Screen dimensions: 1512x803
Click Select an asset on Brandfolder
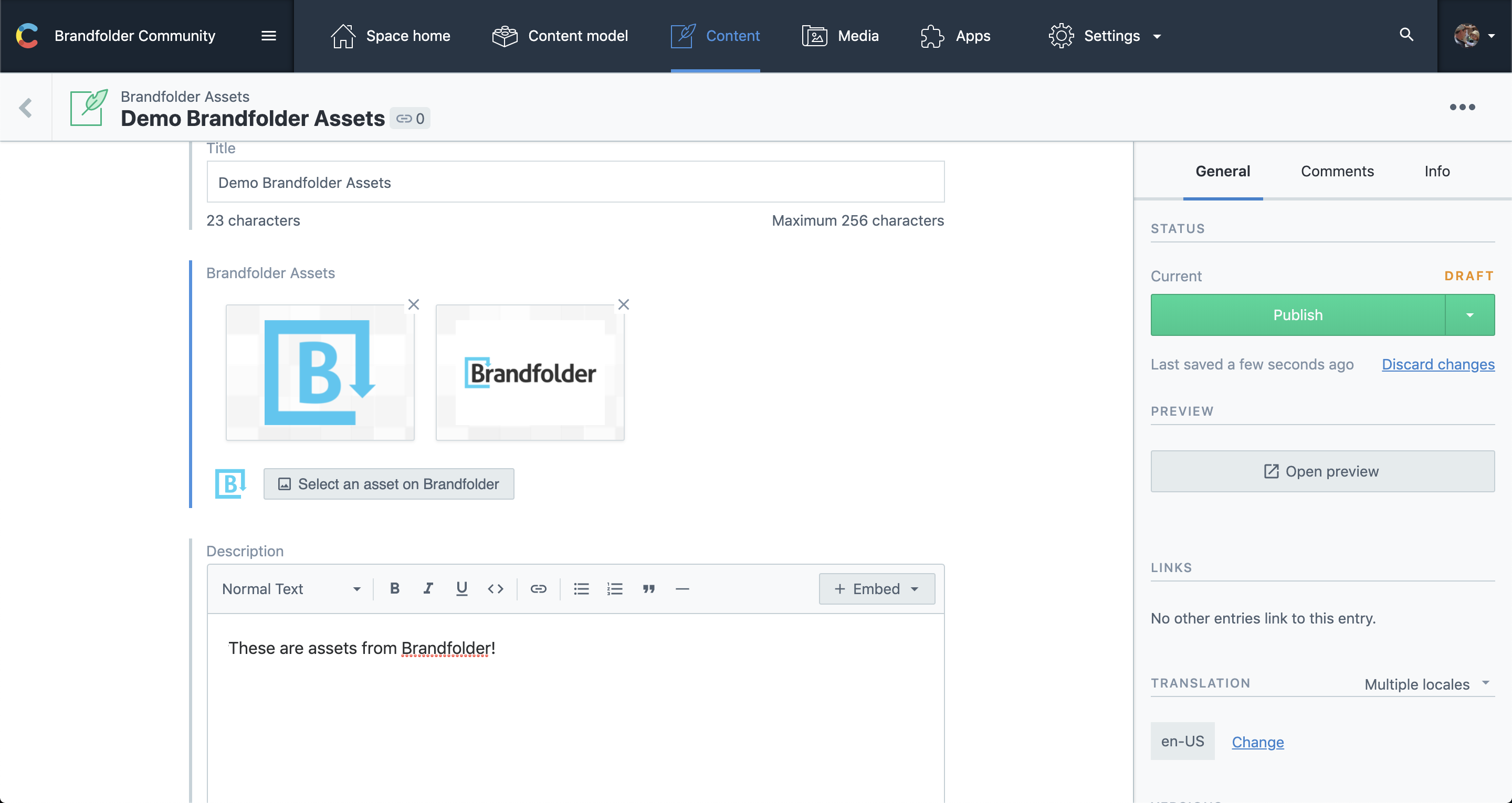click(388, 484)
